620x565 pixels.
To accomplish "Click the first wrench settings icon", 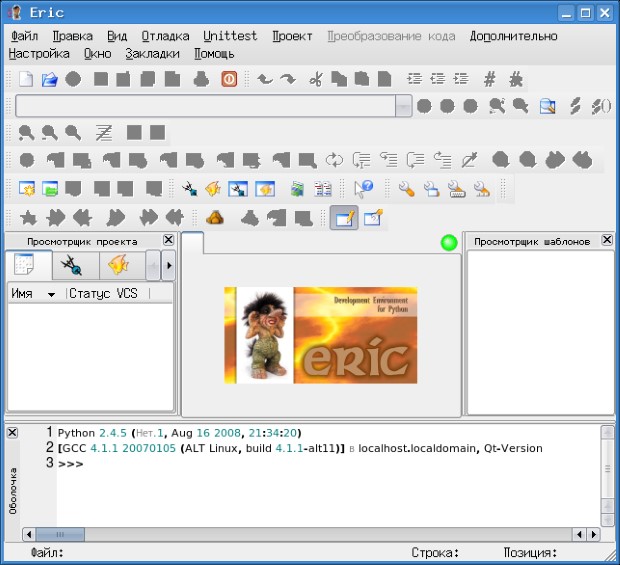I will pos(406,187).
